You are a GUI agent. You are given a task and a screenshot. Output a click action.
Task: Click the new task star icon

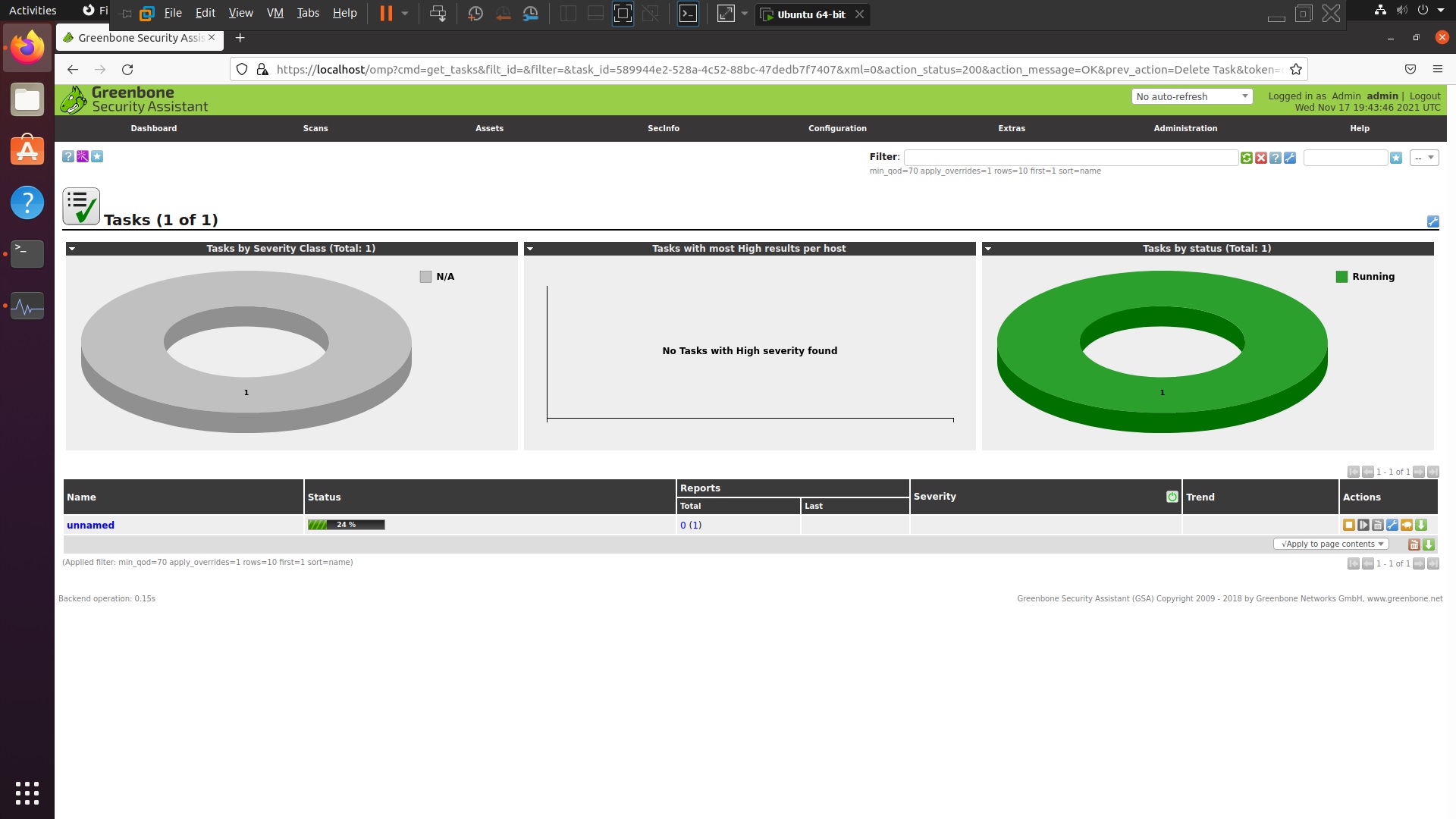[x=97, y=156]
